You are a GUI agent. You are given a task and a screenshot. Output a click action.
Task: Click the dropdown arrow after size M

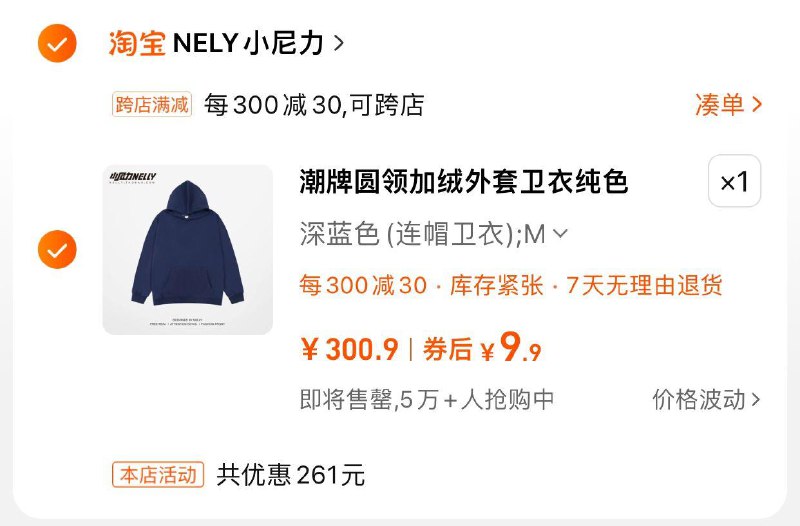(560, 234)
